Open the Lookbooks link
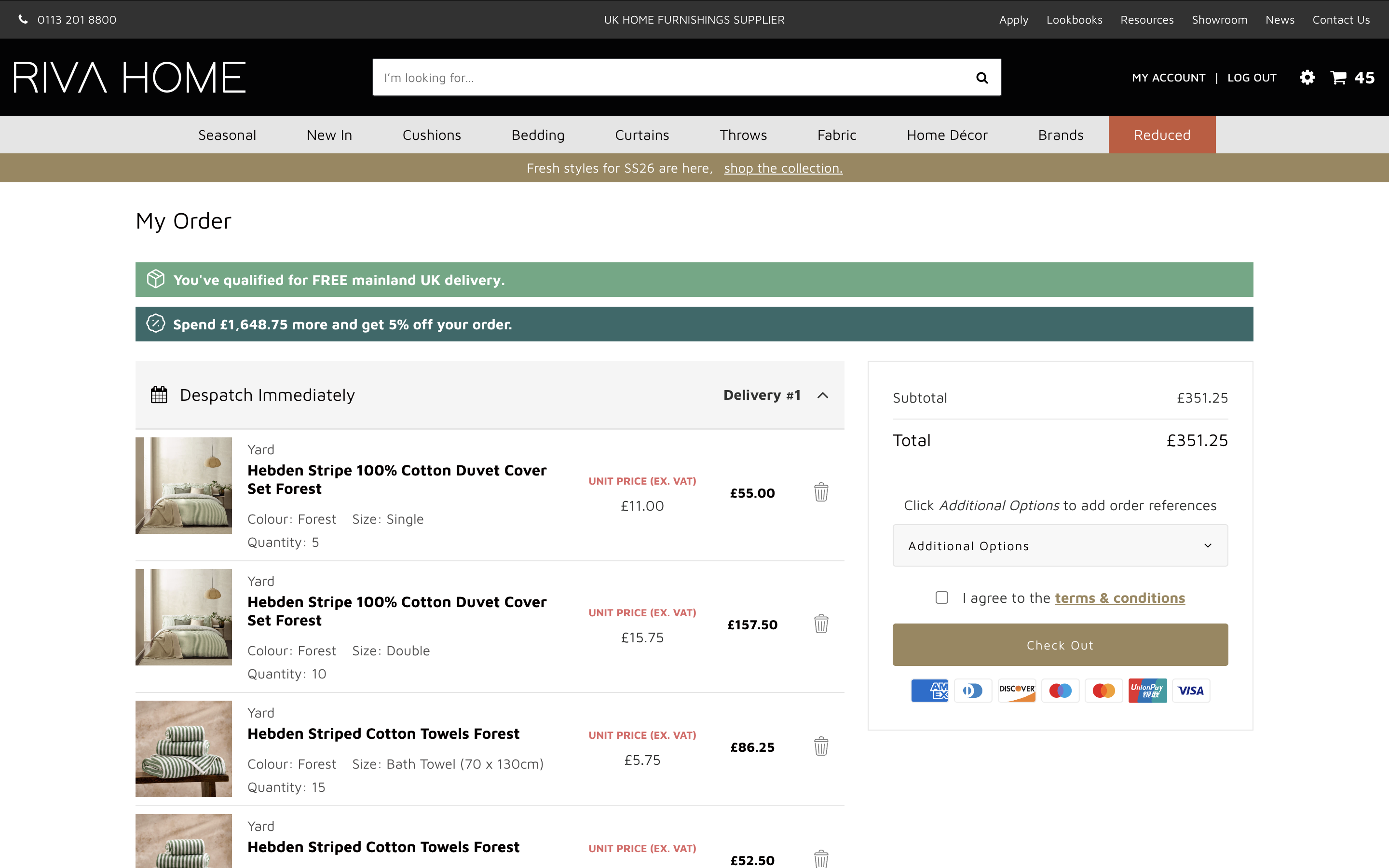Viewport: 1389px width, 868px height. click(x=1074, y=19)
